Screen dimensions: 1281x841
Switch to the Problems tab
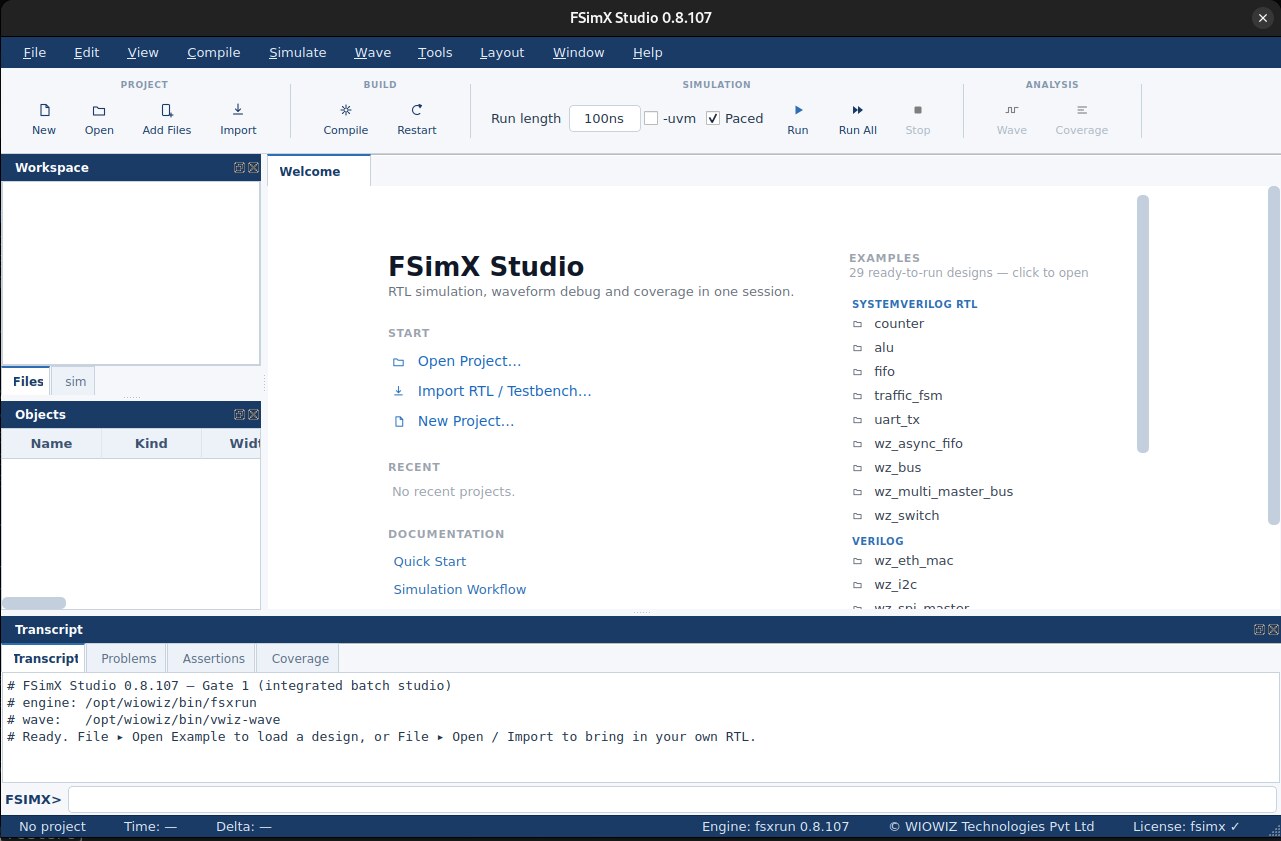(129, 658)
